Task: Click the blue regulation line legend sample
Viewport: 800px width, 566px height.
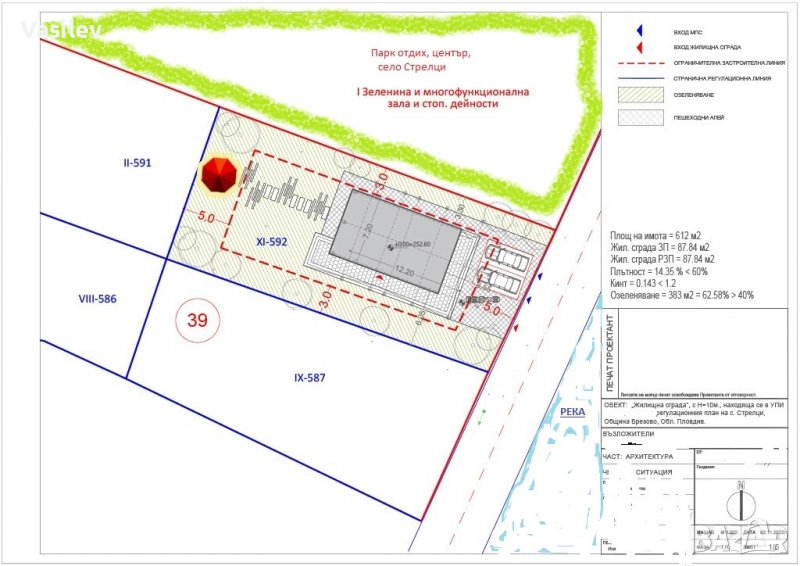Action: point(640,76)
